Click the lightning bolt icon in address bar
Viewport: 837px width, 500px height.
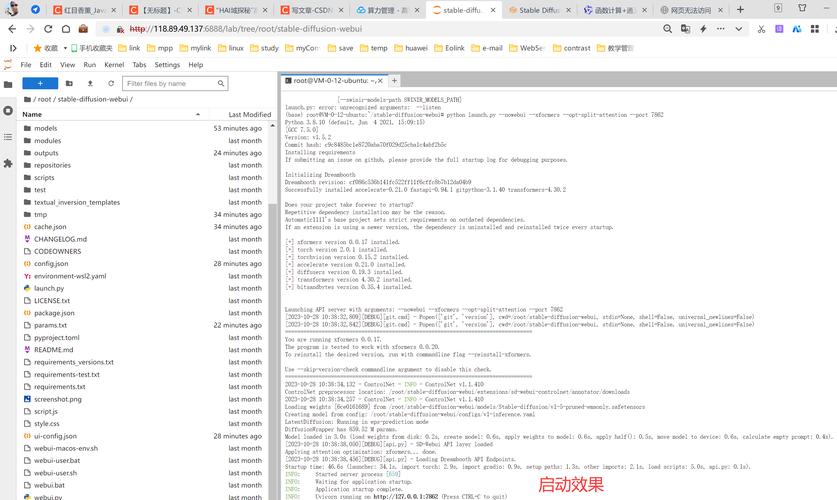(x=703, y=29)
